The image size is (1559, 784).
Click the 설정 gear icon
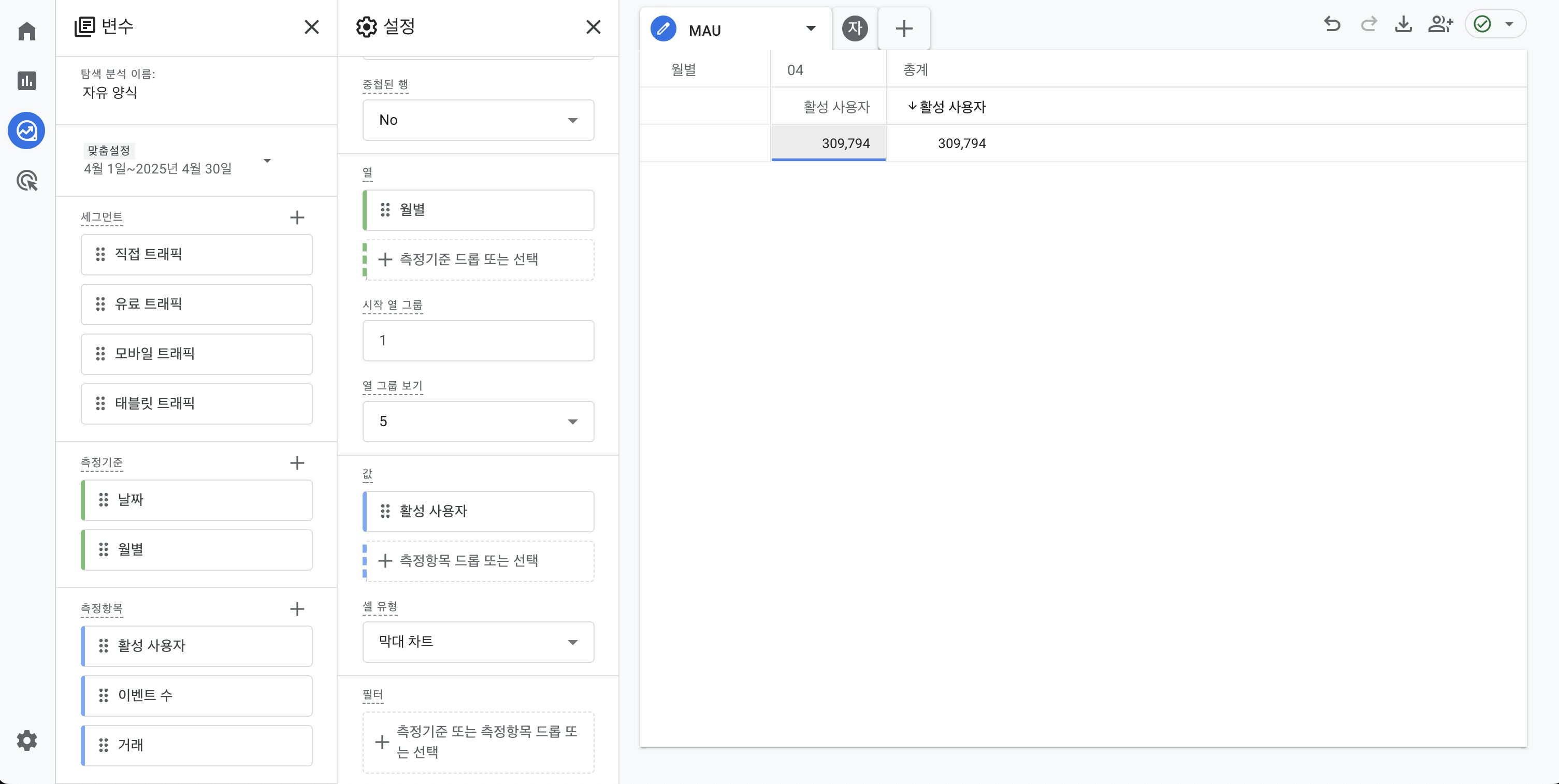pos(366,26)
